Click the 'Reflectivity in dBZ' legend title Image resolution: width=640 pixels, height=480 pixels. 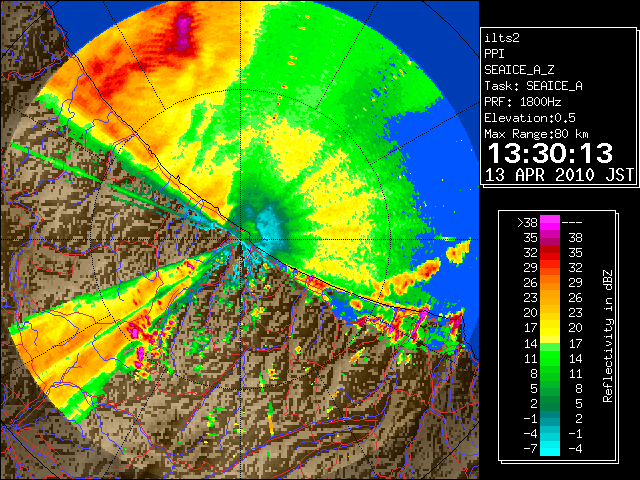point(607,336)
